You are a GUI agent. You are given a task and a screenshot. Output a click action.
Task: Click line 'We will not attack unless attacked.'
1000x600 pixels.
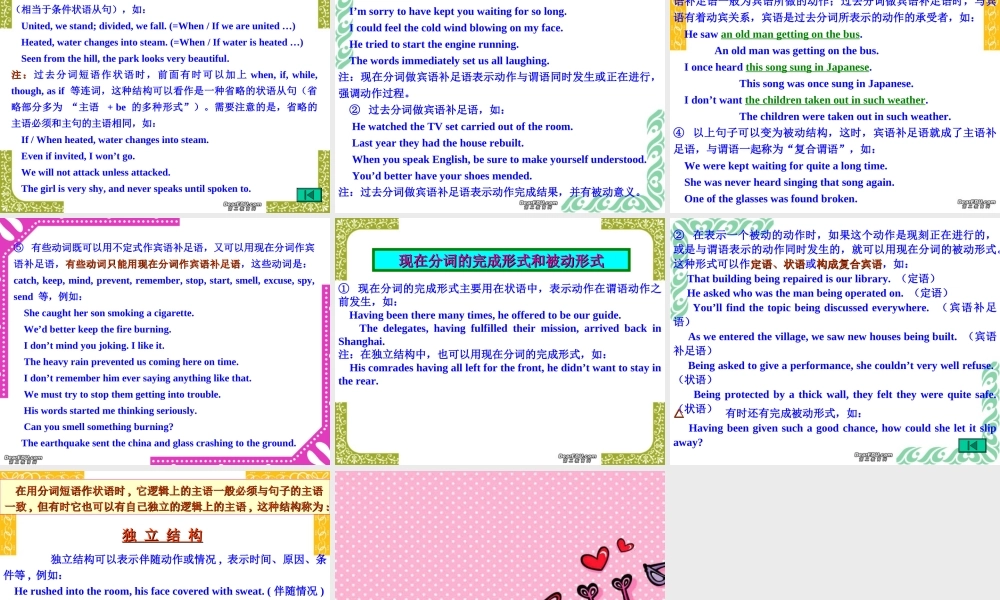coord(96,173)
